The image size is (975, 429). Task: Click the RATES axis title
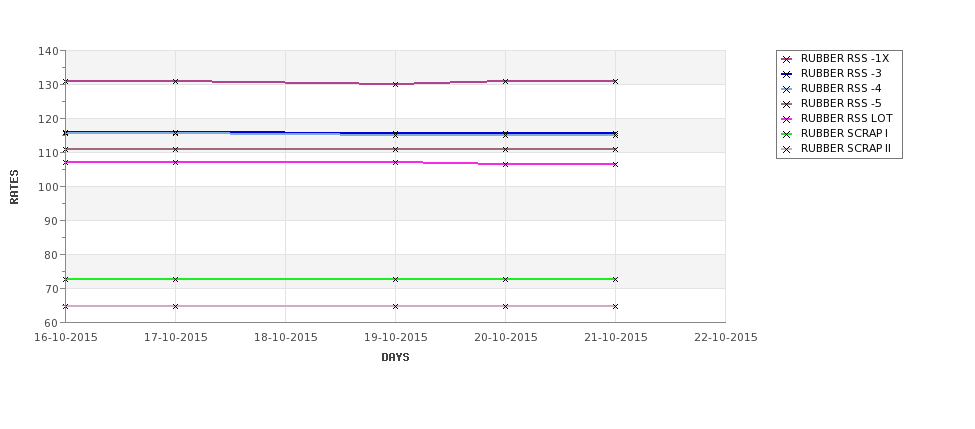coord(14,187)
